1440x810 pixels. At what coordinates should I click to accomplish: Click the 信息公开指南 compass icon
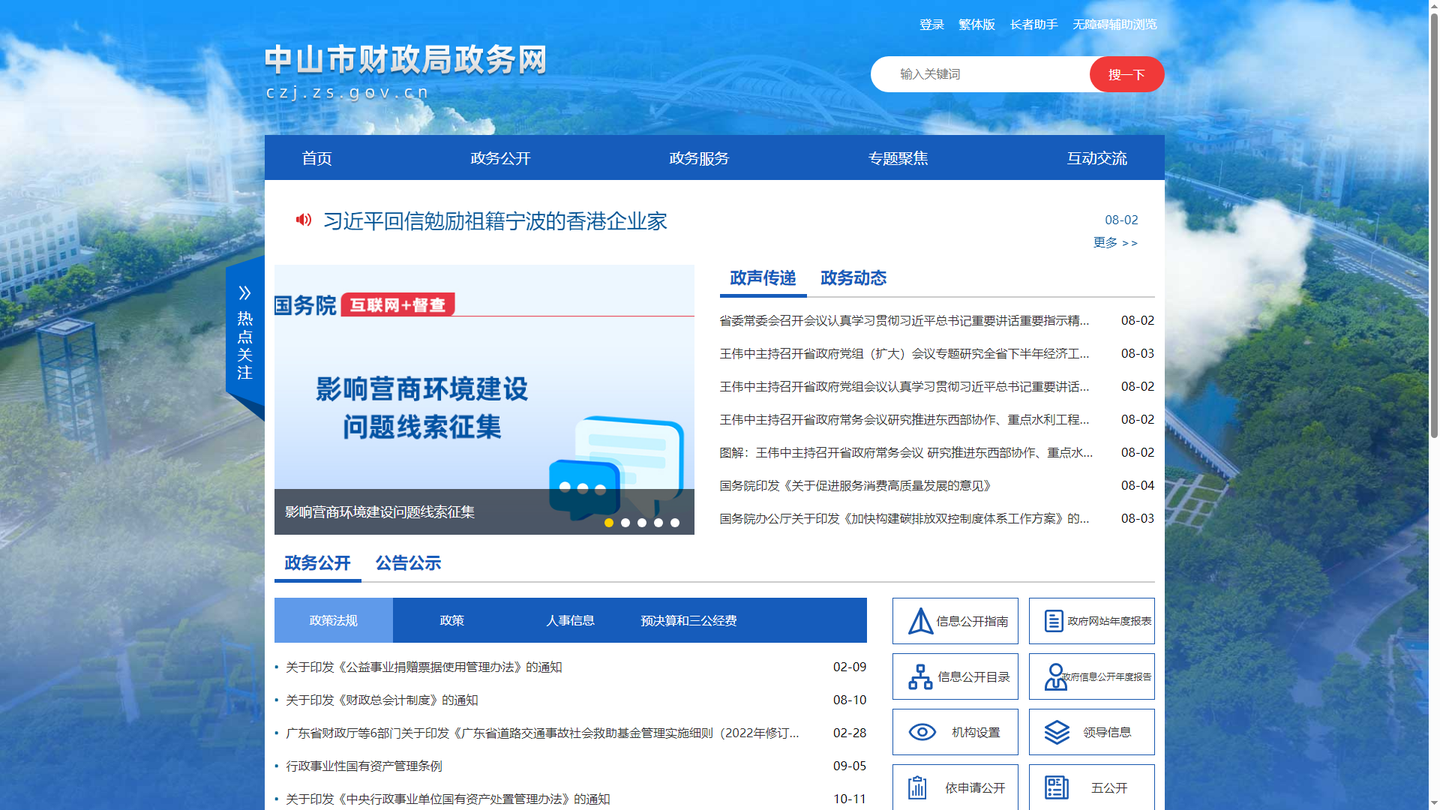pyautogui.click(x=920, y=621)
